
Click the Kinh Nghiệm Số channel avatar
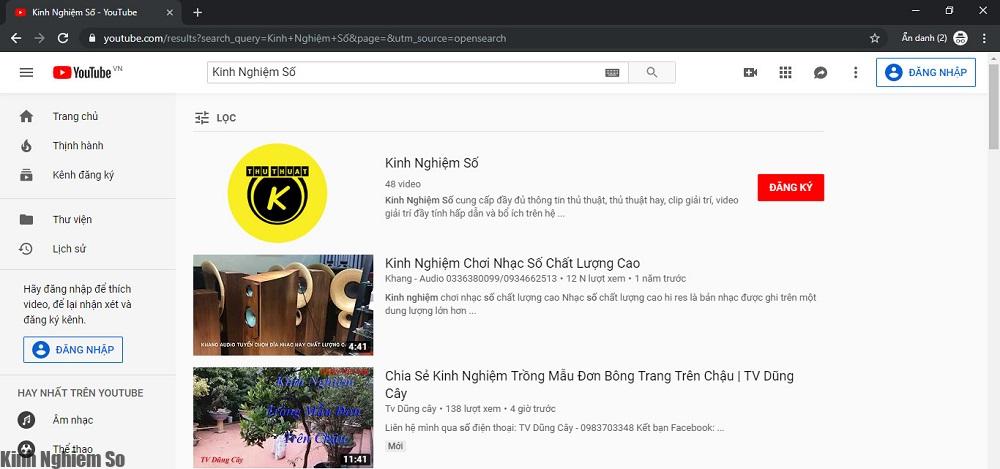[x=277, y=193]
